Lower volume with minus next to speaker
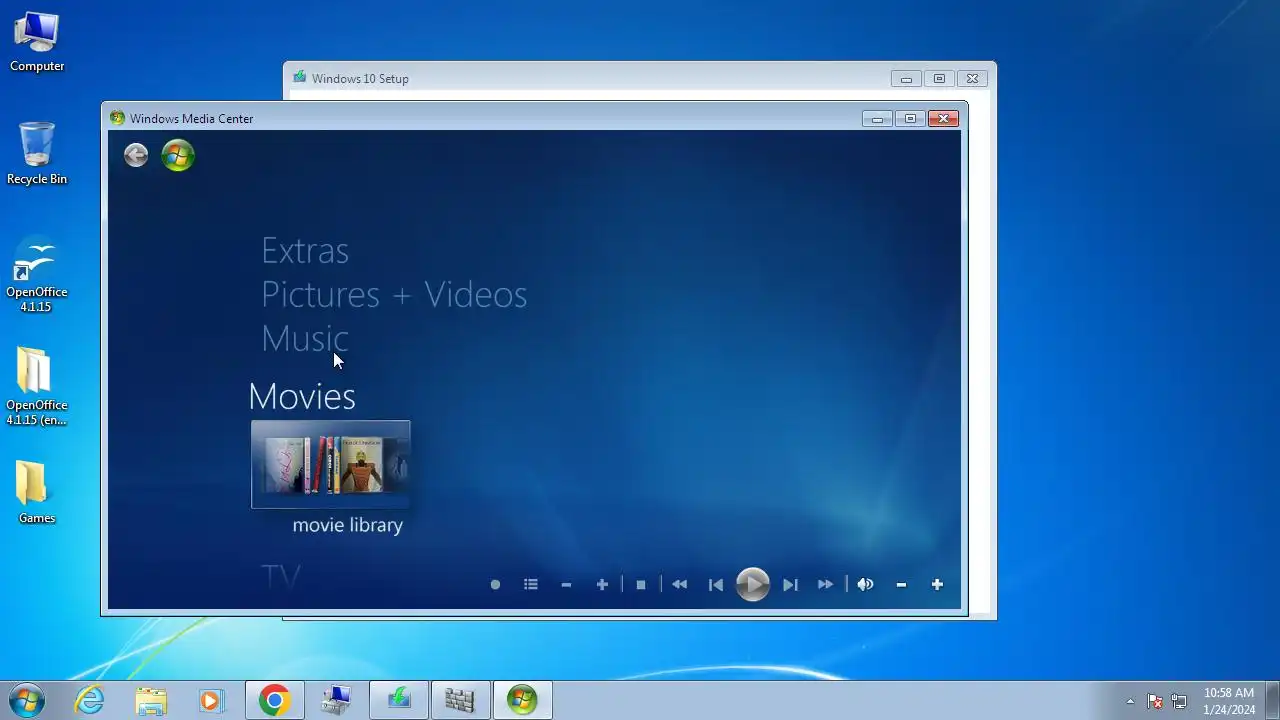 pyautogui.click(x=901, y=584)
